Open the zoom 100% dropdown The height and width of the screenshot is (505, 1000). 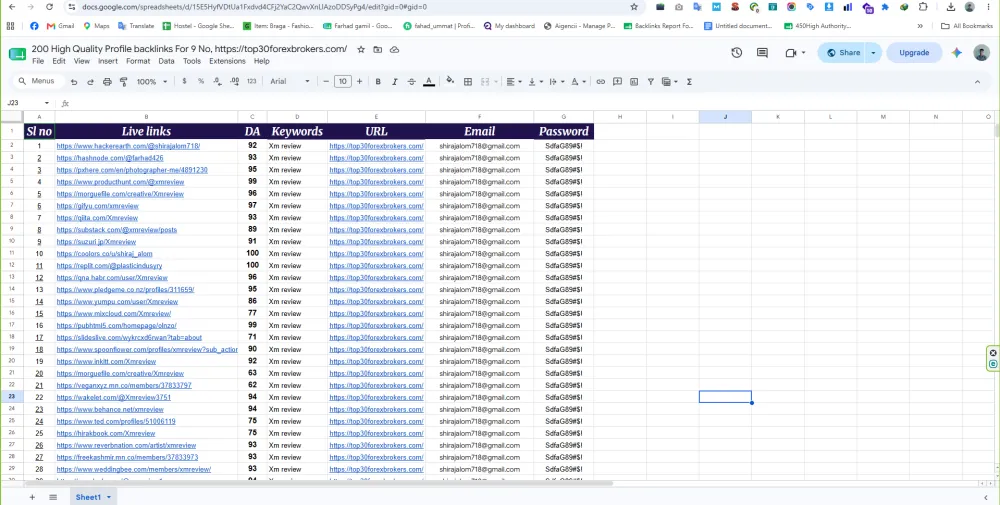[x=152, y=82]
